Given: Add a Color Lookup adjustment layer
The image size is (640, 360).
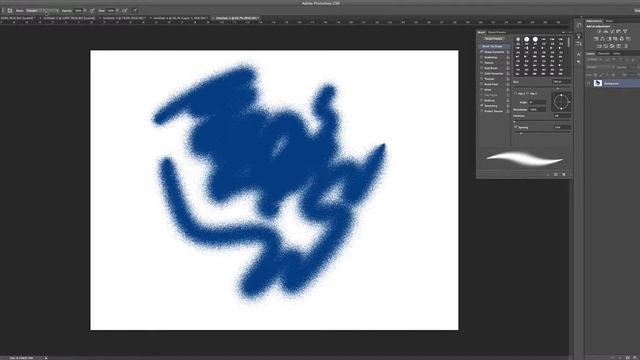Looking at the screenshot, I should tap(629, 39).
